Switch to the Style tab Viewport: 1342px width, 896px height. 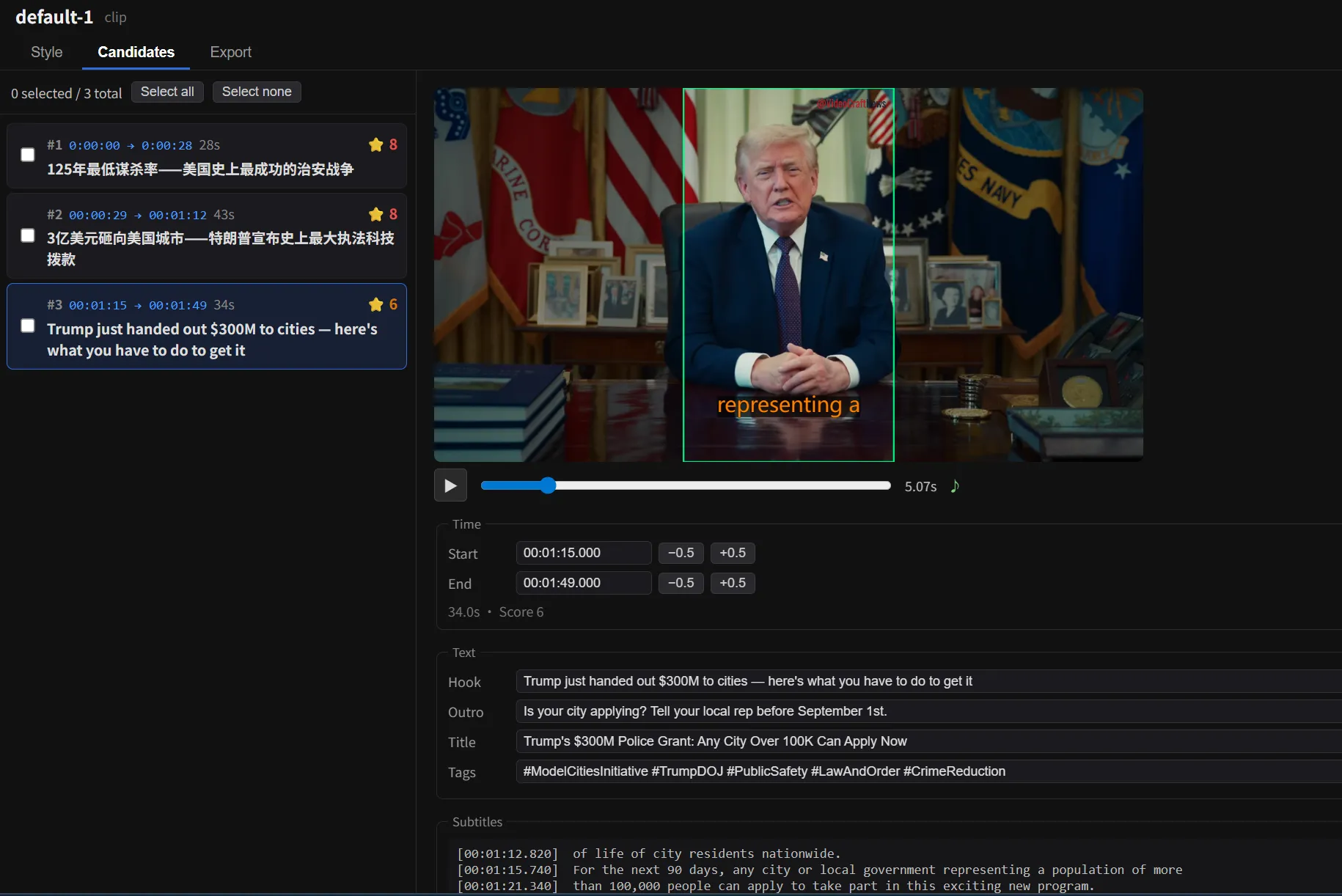click(x=47, y=52)
